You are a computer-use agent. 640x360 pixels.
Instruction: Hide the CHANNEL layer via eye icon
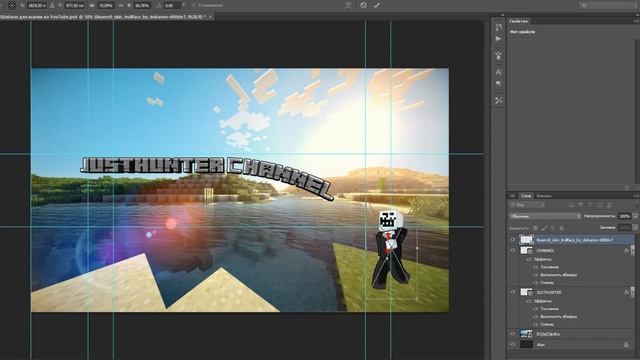point(513,250)
